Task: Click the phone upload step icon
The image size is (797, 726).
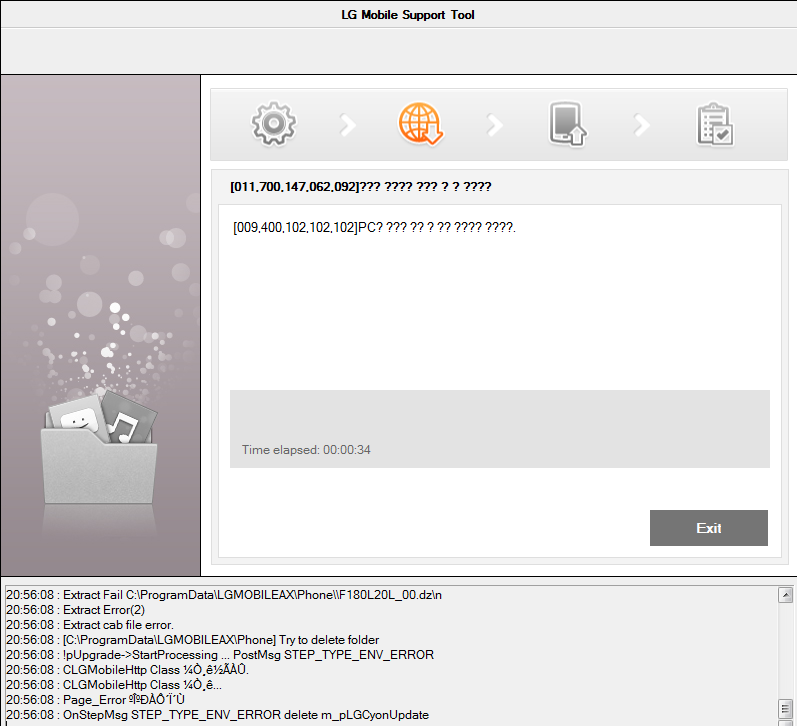Action: pos(567,125)
